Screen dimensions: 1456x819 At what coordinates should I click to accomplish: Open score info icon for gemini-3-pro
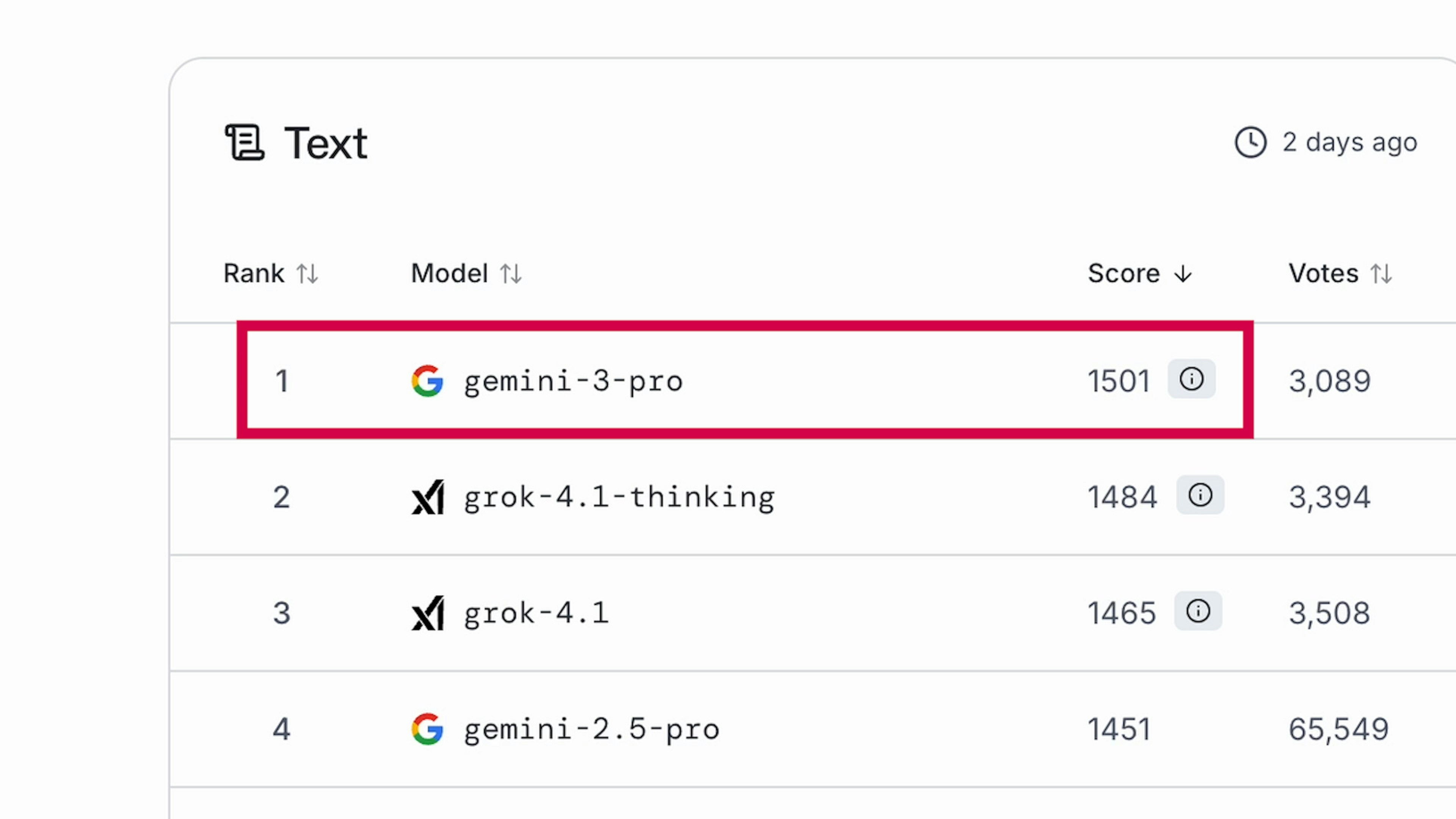click(1191, 379)
